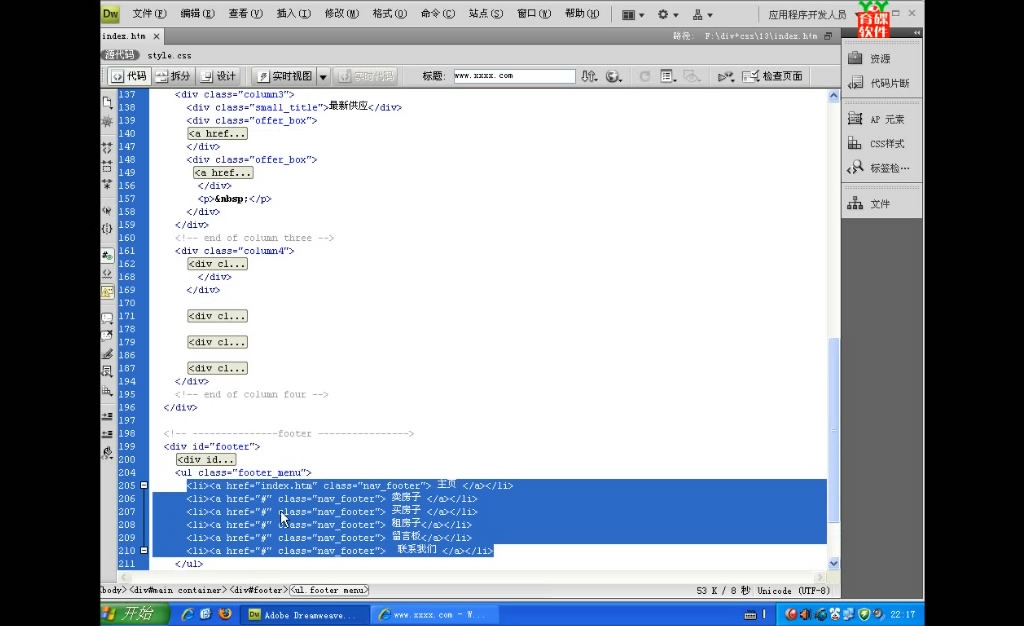Open the style.css related file
Screen dimensions: 1024x626
(169, 55)
